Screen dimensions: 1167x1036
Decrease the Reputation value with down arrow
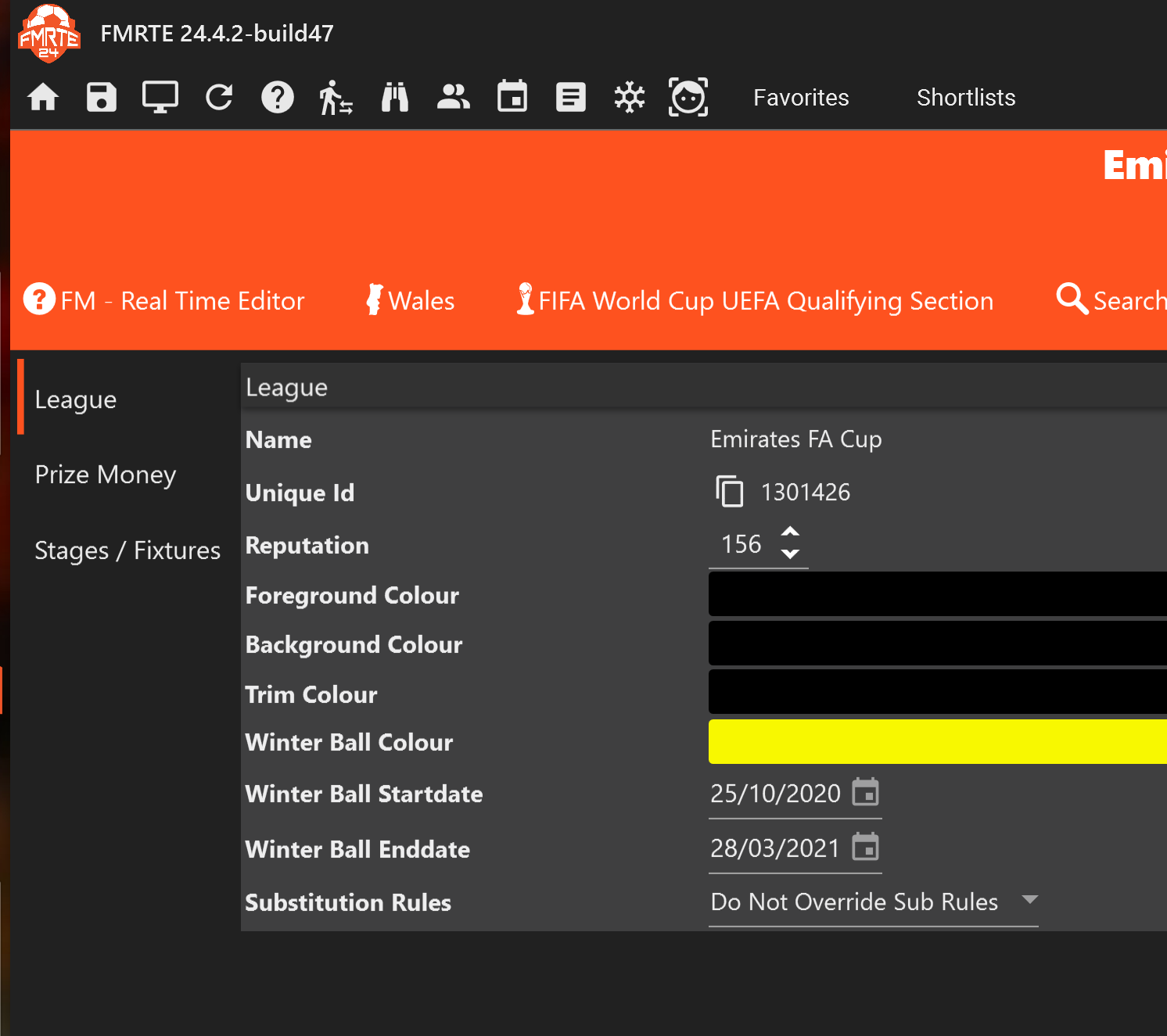[791, 554]
